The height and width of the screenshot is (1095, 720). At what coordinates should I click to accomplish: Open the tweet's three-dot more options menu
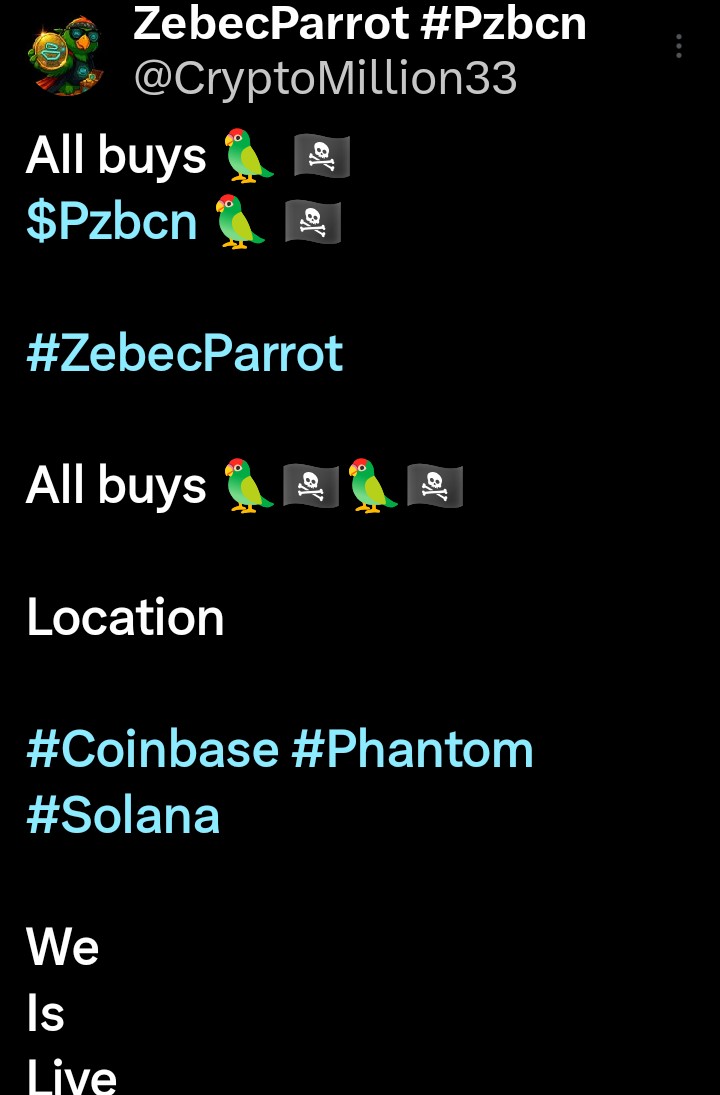tap(679, 46)
